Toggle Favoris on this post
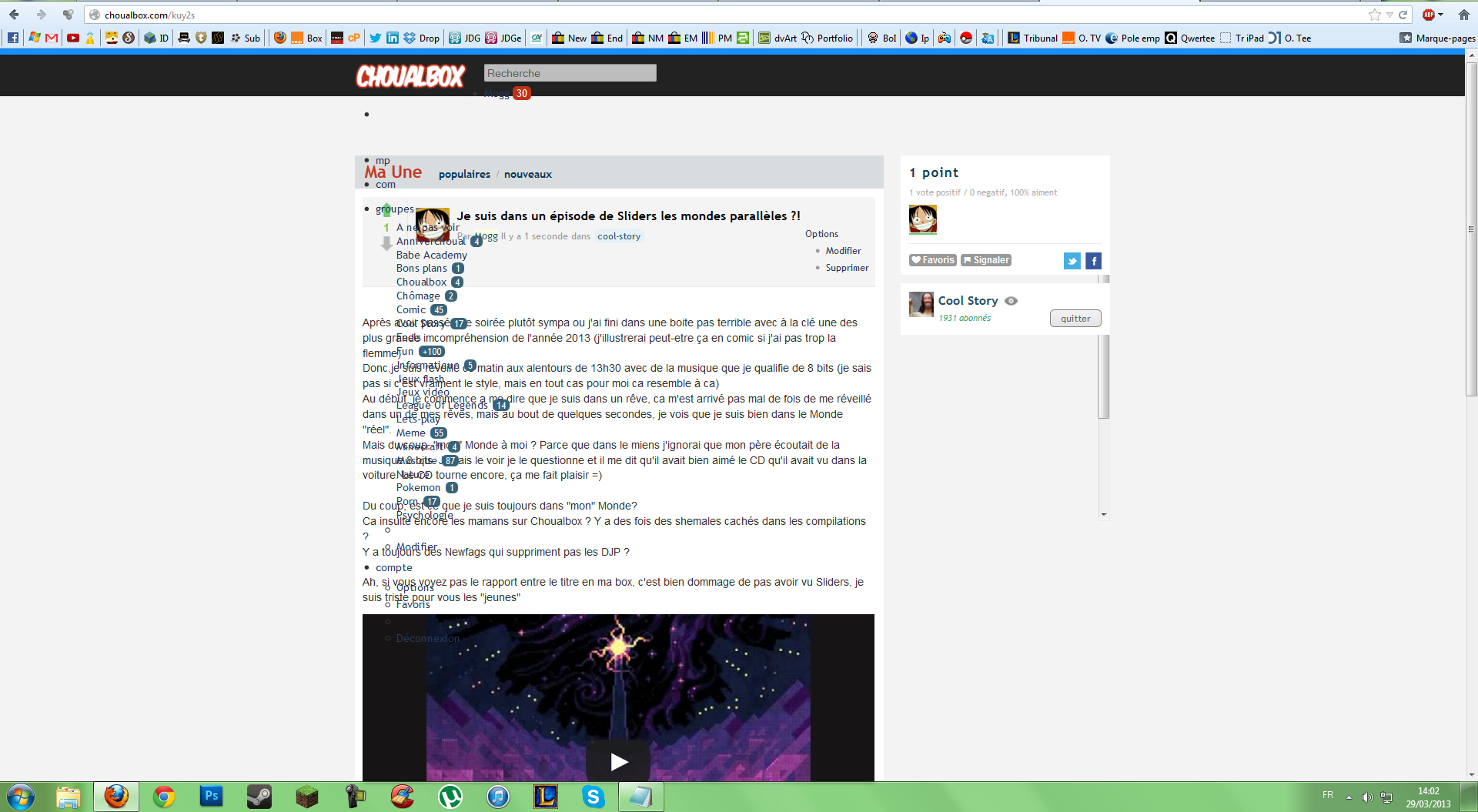Image resolution: width=1478 pixels, height=812 pixels. click(x=932, y=260)
